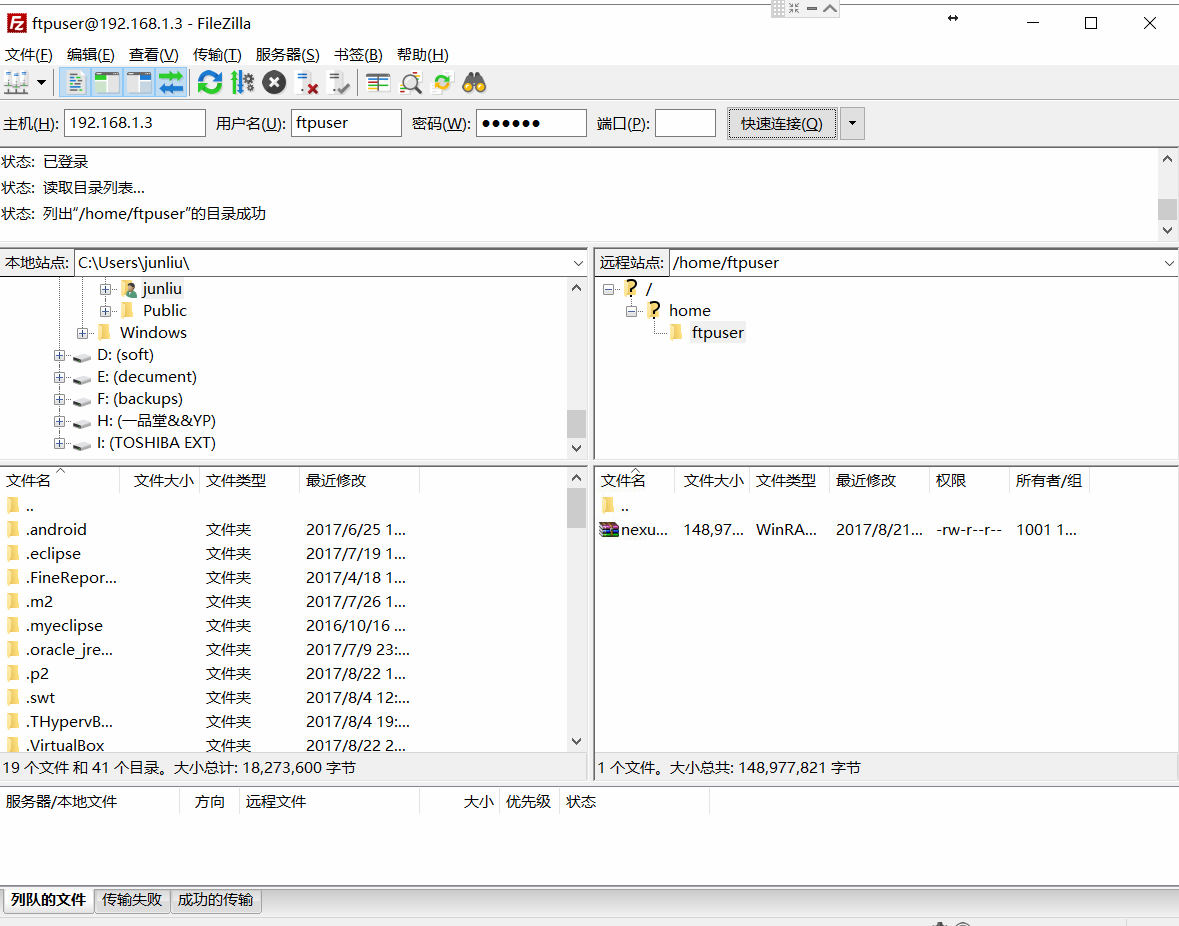Open the 服务器(S) menu
The image size is (1179, 926).
(287, 55)
